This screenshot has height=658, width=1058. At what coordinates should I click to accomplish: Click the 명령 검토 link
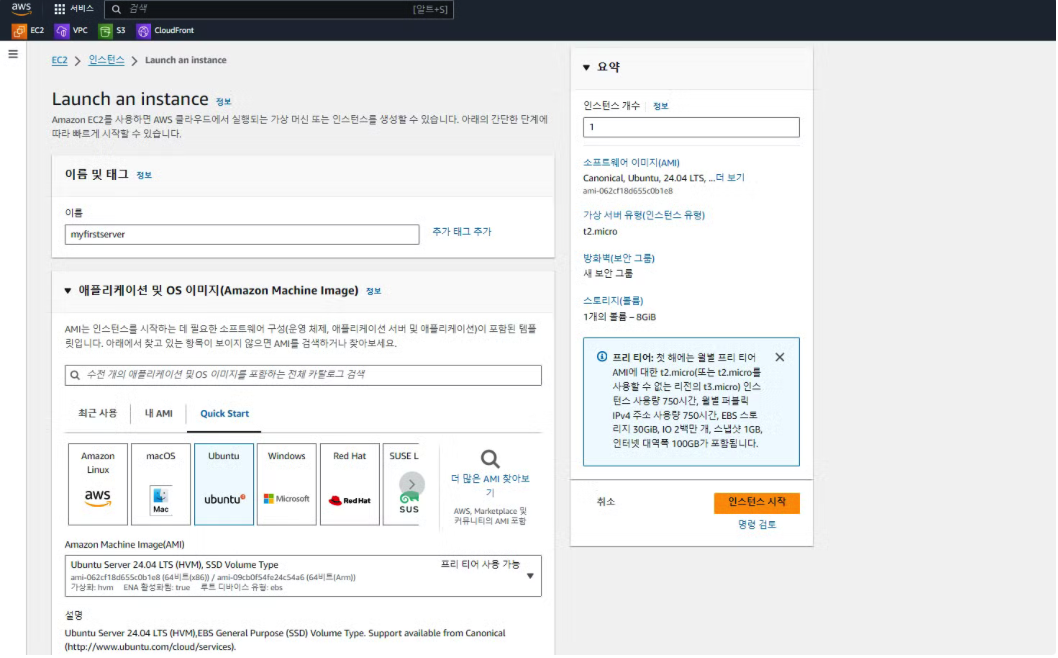click(756, 524)
